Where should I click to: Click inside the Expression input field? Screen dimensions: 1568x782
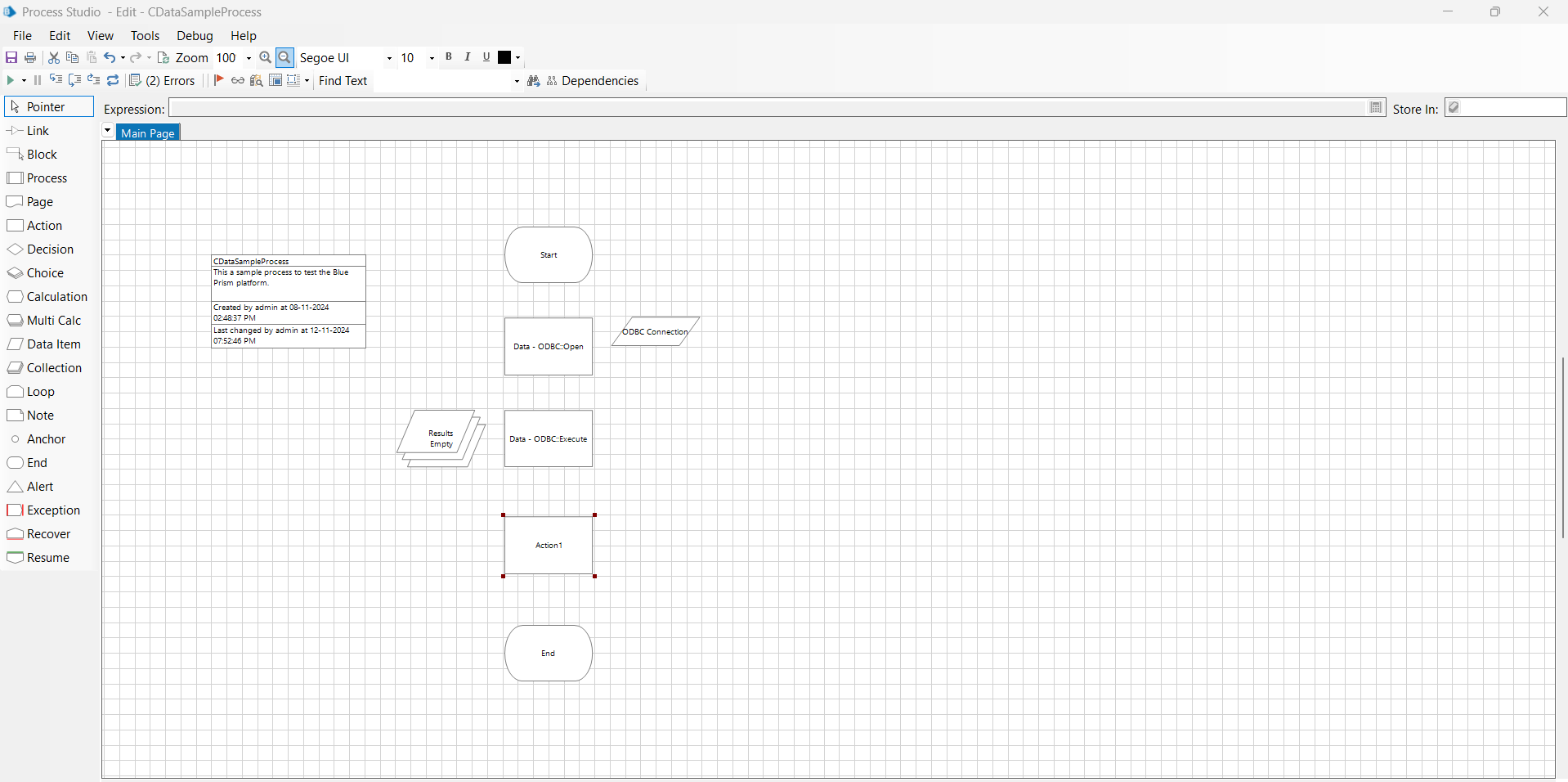point(767,108)
